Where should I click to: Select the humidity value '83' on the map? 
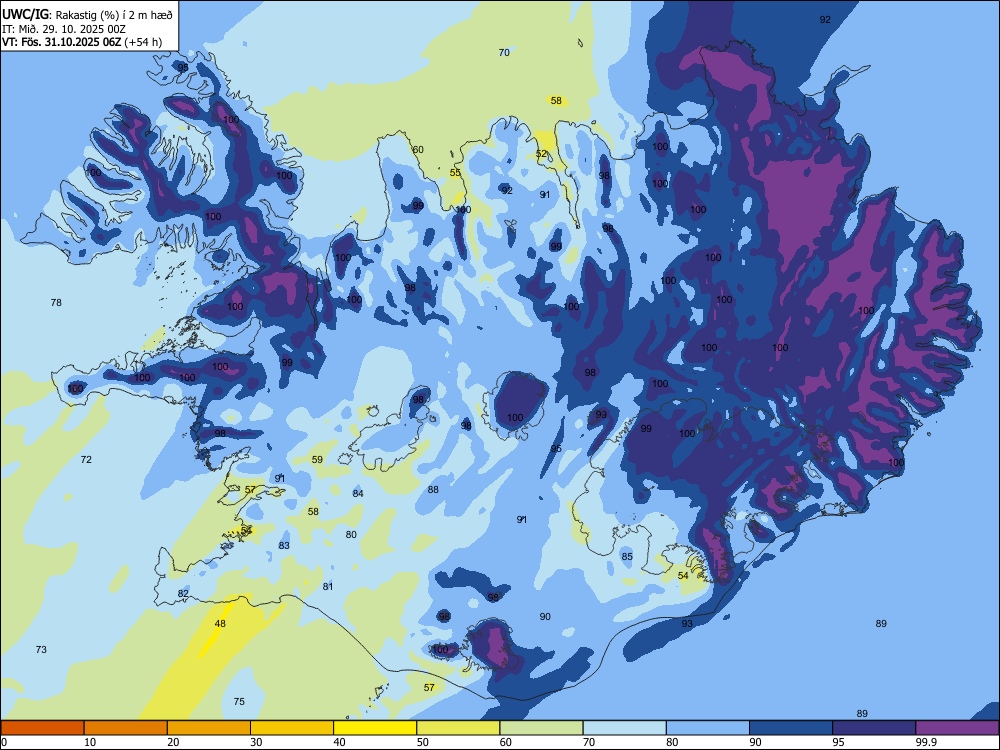(284, 545)
